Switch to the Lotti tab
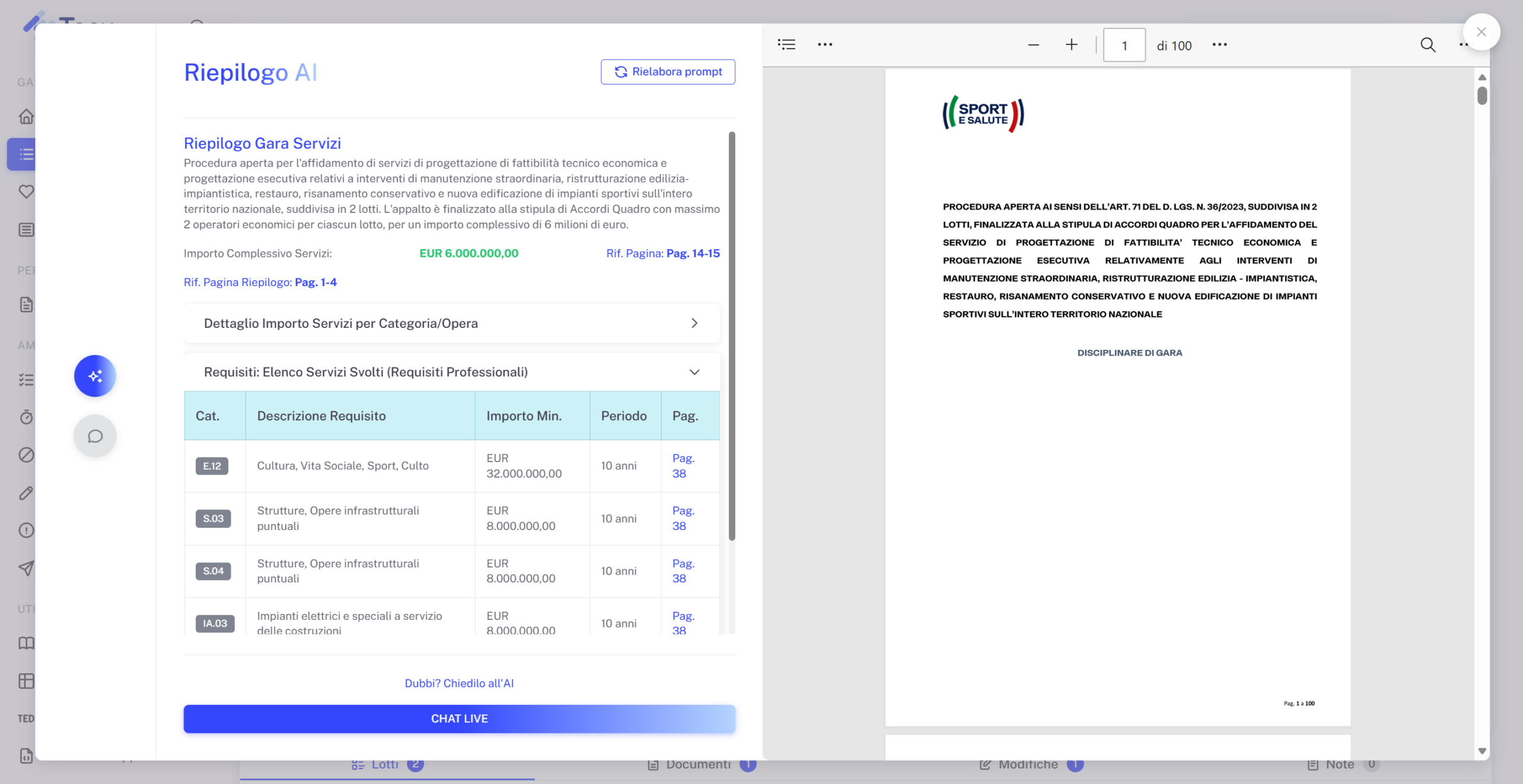1523x784 pixels. (x=386, y=765)
